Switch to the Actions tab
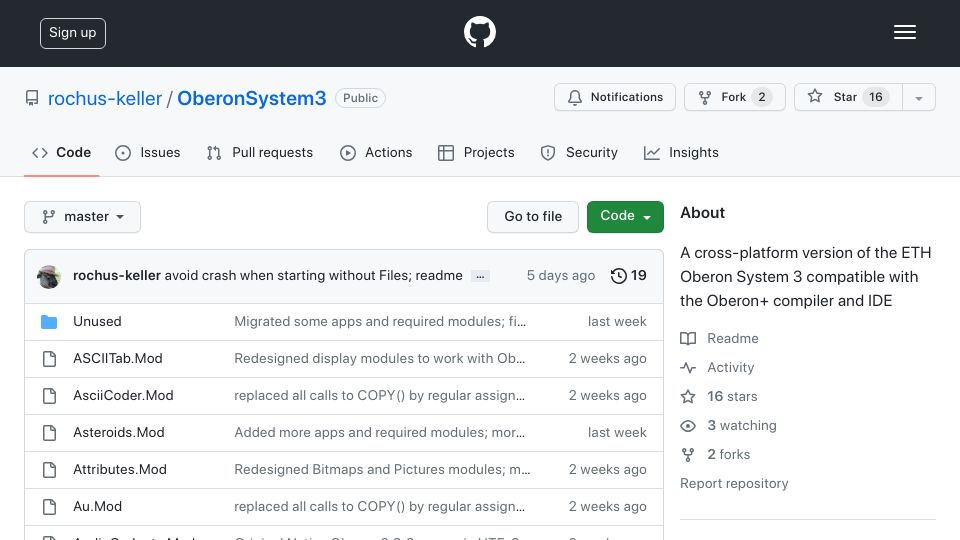Image resolution: width=960 pixels, height=540 pixels. (376, 152)
